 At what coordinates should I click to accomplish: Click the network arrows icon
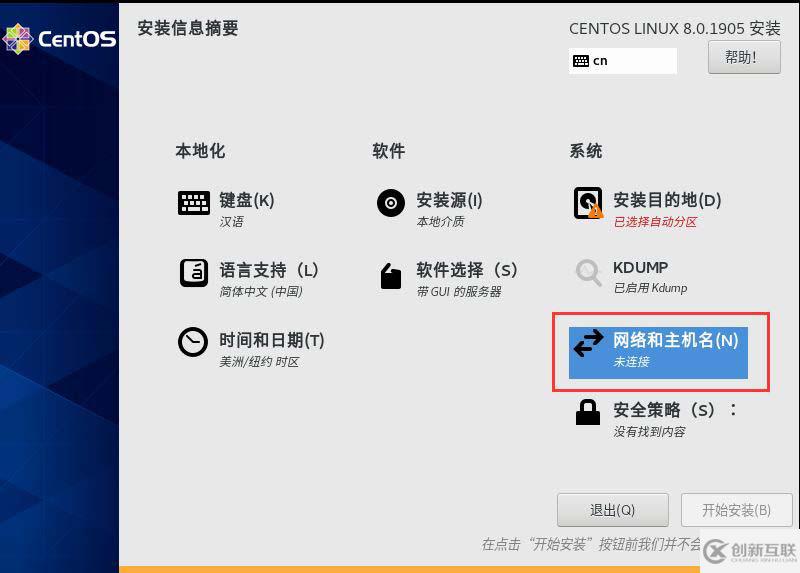588,342
